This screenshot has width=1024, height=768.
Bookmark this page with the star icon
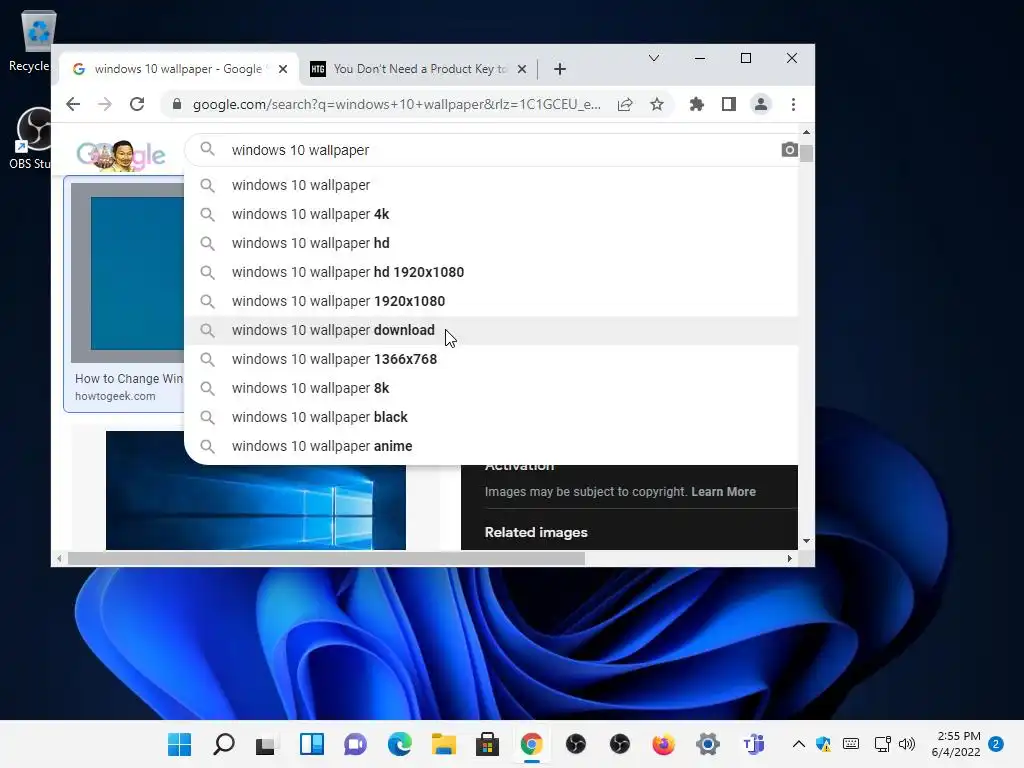tap(657, 104)
